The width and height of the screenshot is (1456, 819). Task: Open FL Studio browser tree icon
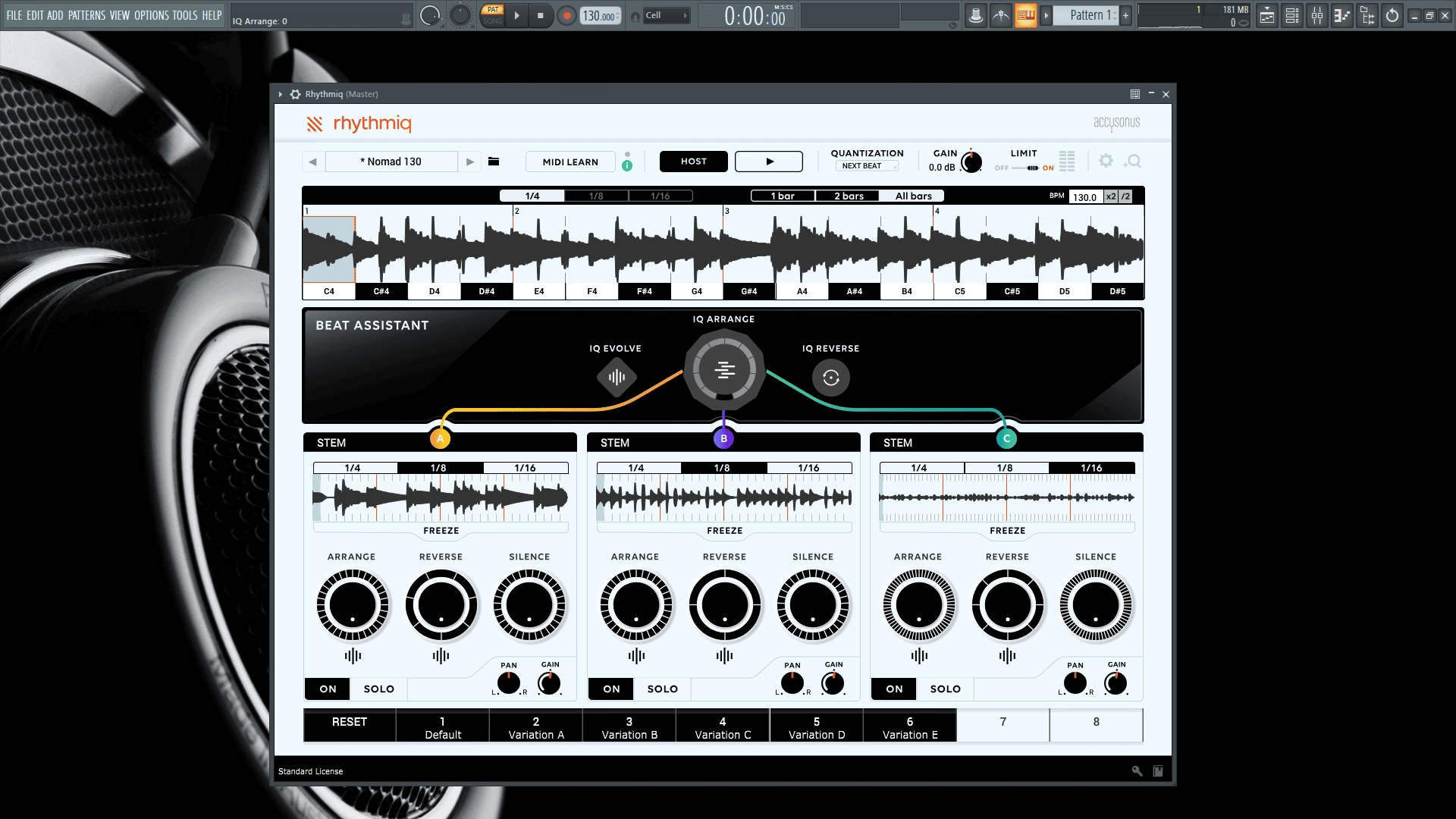click(x=1367, y=15)
